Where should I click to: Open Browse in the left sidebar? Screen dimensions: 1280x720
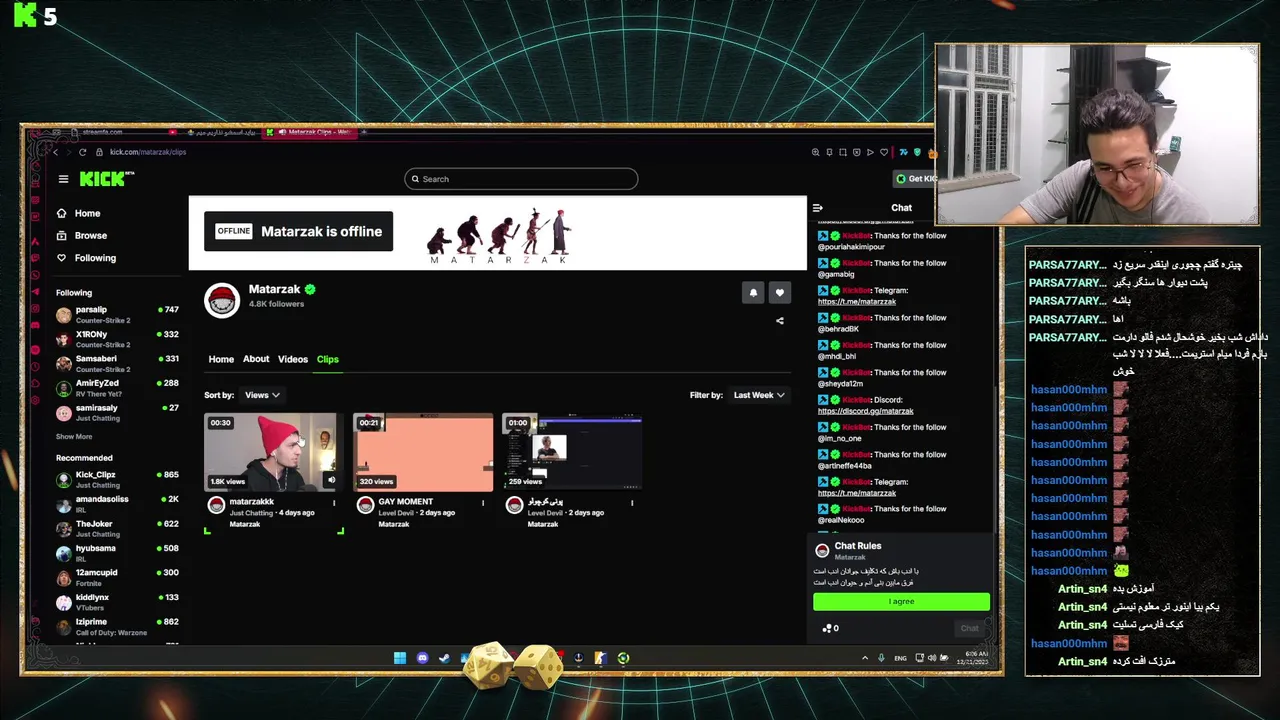(x=90, y=235)
